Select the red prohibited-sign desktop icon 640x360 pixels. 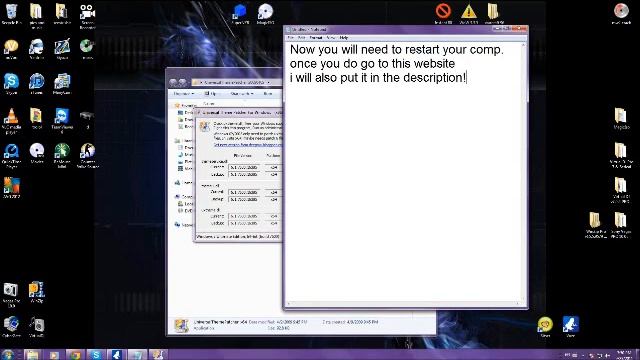click(x=443, y=13)
